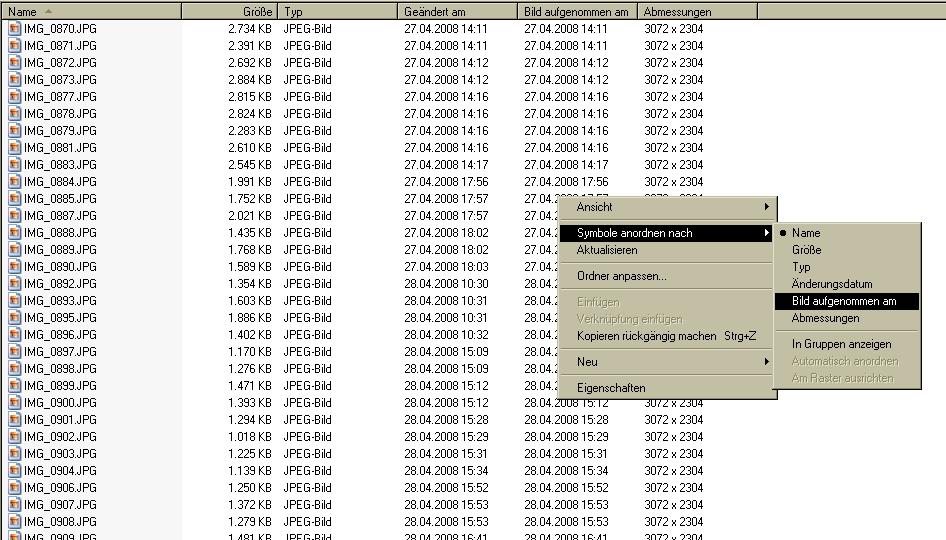
Task: Select the IMG_0903.JPG file icon
Action: point(14,454)
